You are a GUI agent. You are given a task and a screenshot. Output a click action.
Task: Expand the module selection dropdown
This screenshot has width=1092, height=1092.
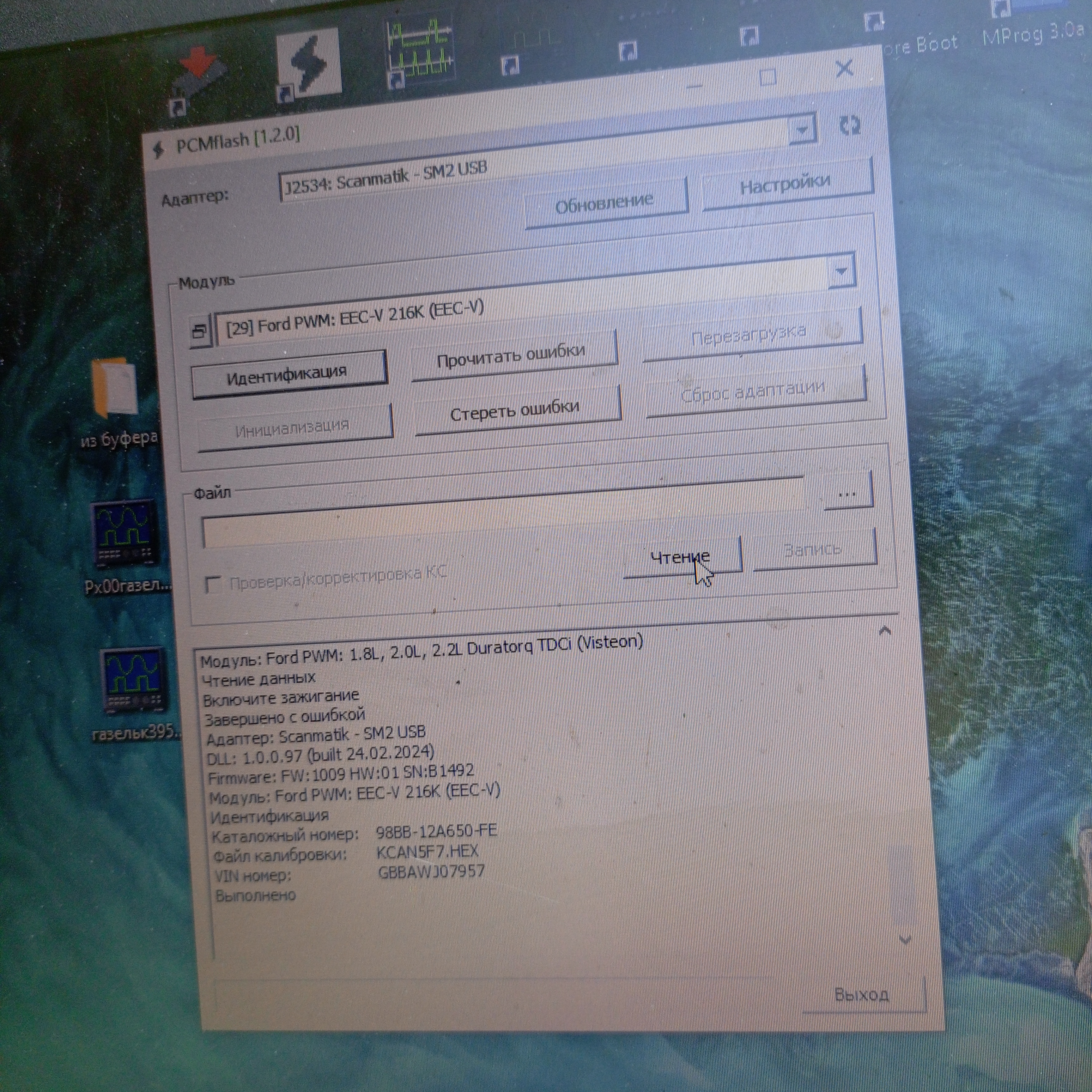841,271
